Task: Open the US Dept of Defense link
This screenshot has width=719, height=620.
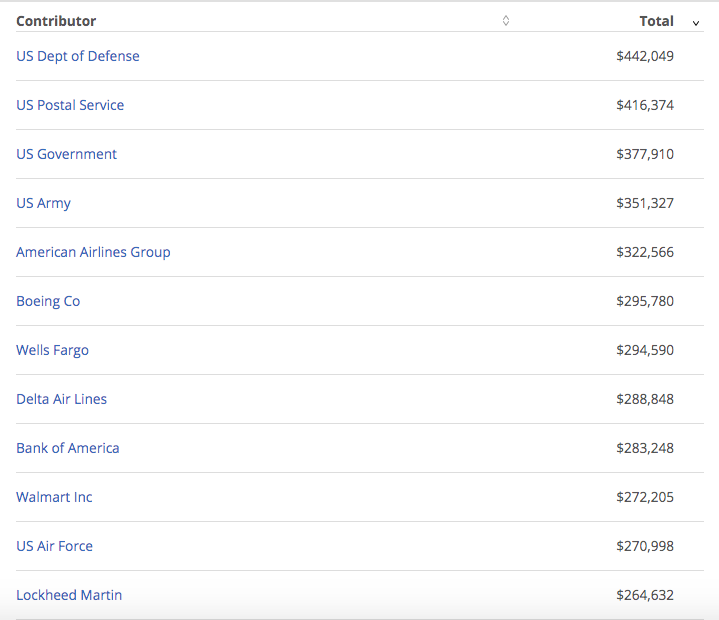Action: 78,56
